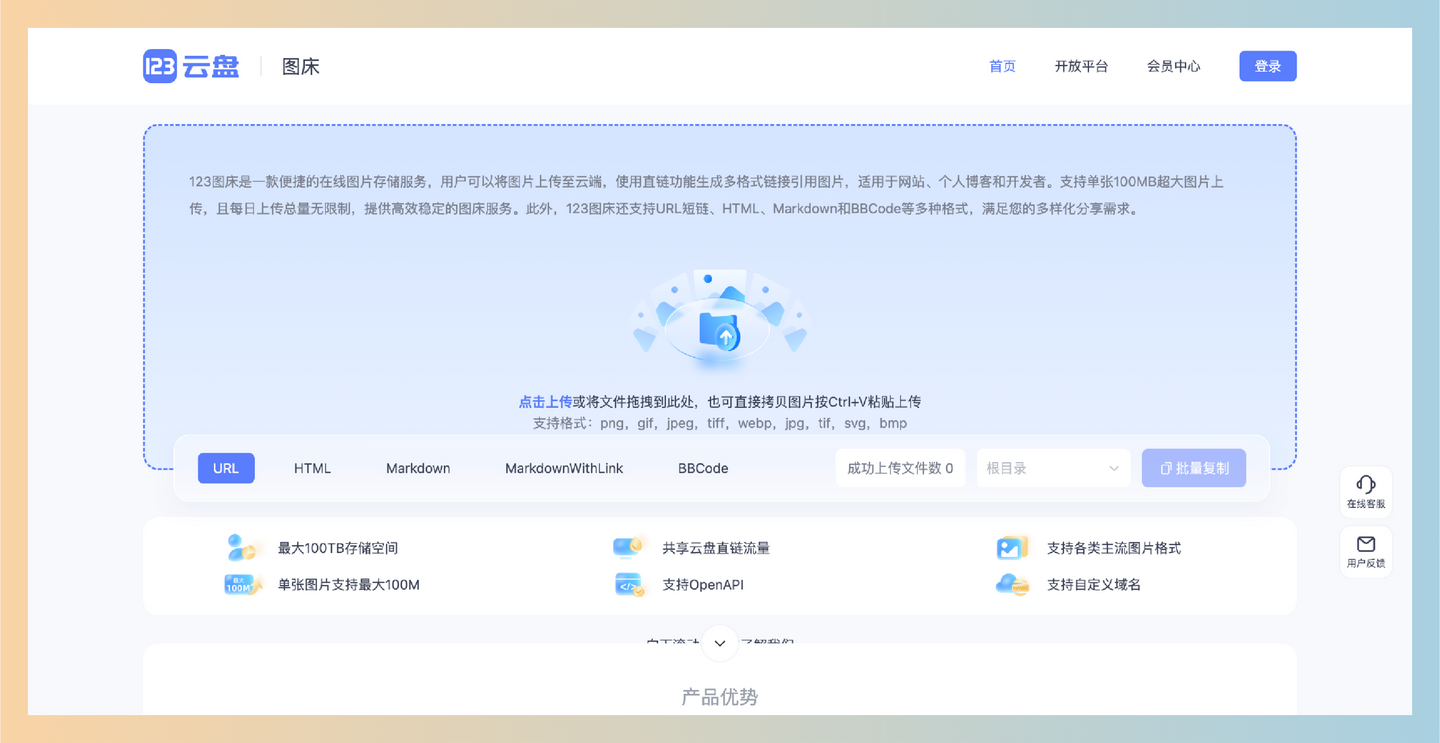Click the 支持OpenAPI code icon
1440x743 pixels.
[x=628, y=584]
